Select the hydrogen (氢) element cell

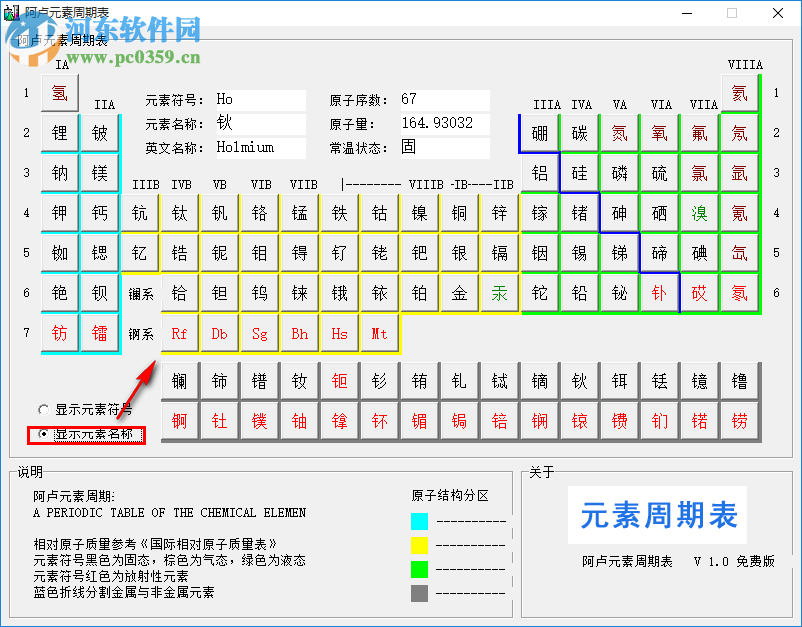pyautogui.click(x=60, y=92)
